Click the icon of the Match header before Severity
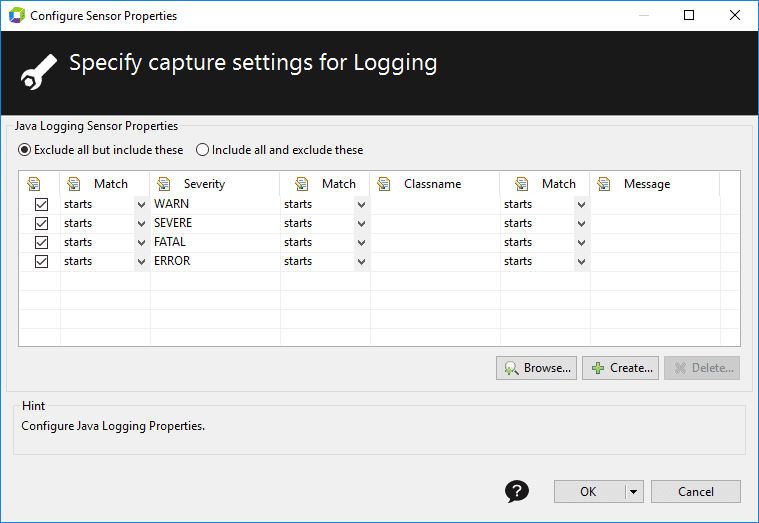759x523 pixels. tap(74, 184)
